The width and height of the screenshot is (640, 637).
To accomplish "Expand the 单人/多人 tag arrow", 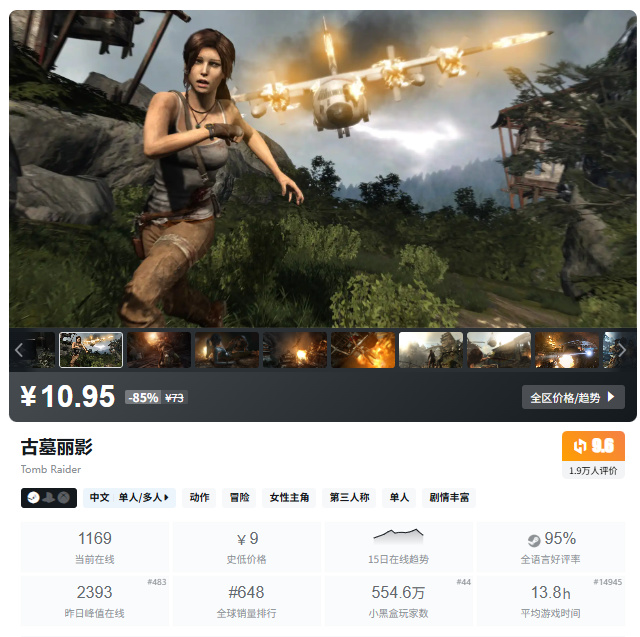I will click(166, 497).
